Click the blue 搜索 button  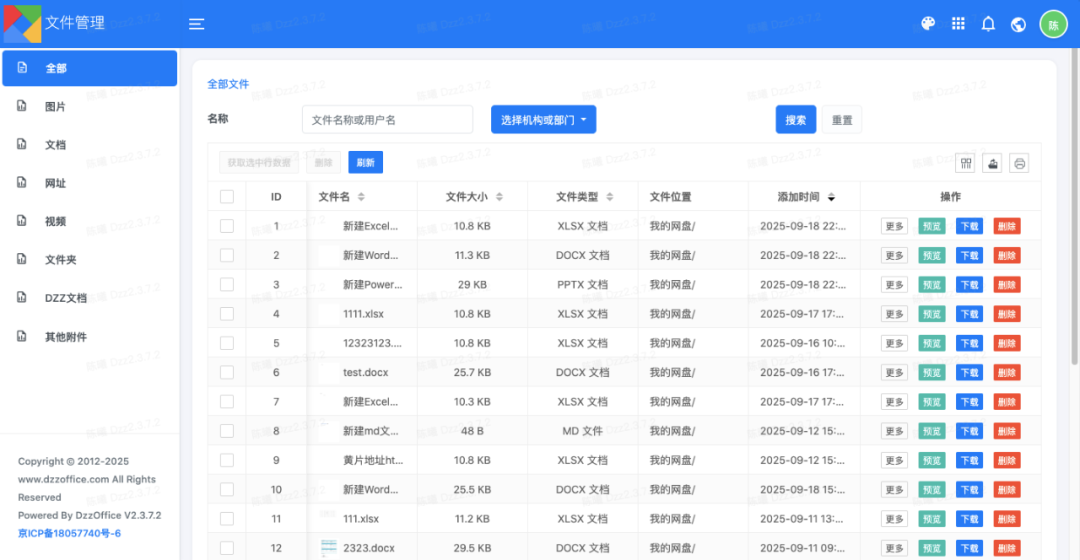796,120
